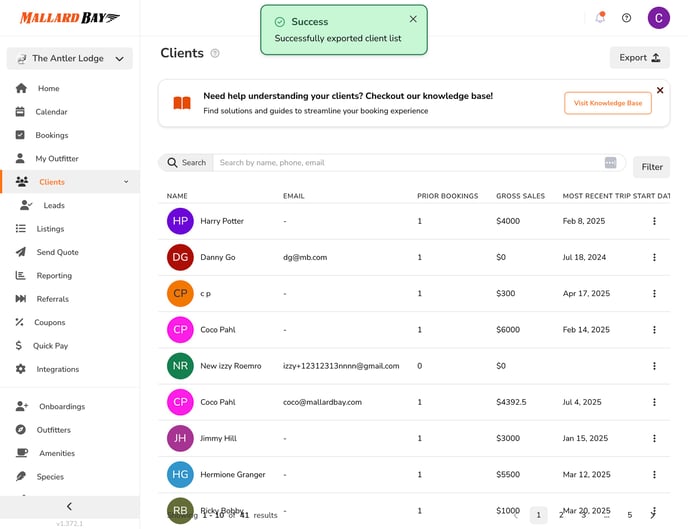Image resolution: width=688 pixels, height=529 pixels.
Task: Open the Filter button
Action: pyautogui.click(x=652, y=167)
